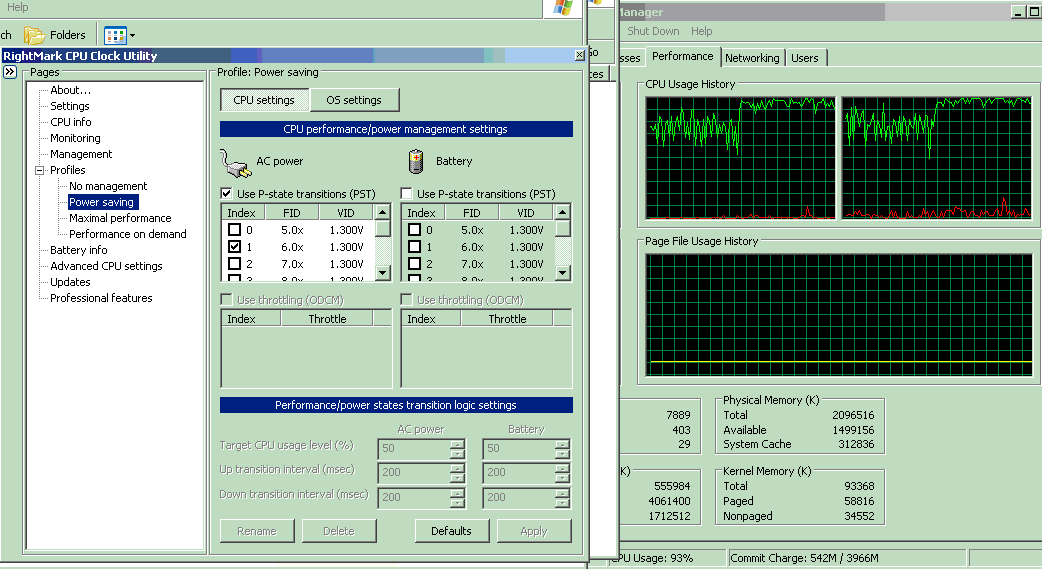The image size is (1042, 569).
Task: Click the AC power plug icon
Action: click(234, 161)
